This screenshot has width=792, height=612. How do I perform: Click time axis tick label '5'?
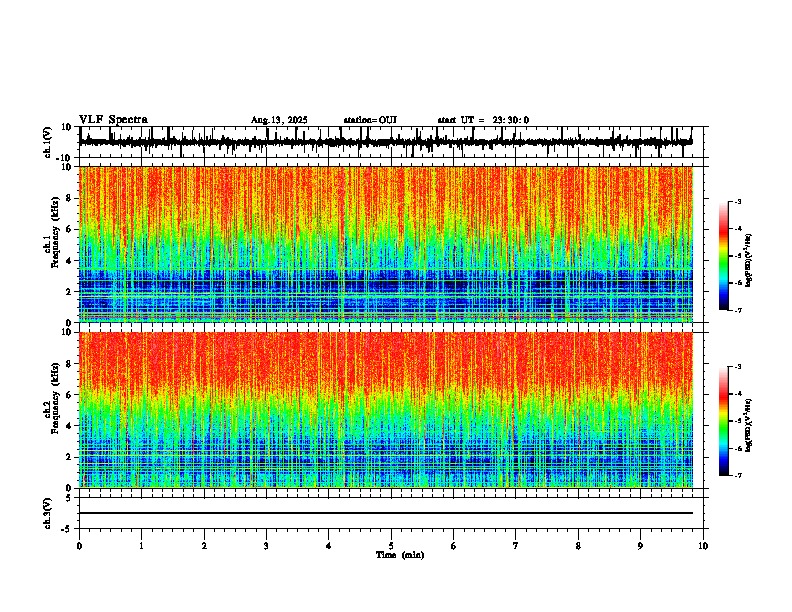click(x=391, y=546)
